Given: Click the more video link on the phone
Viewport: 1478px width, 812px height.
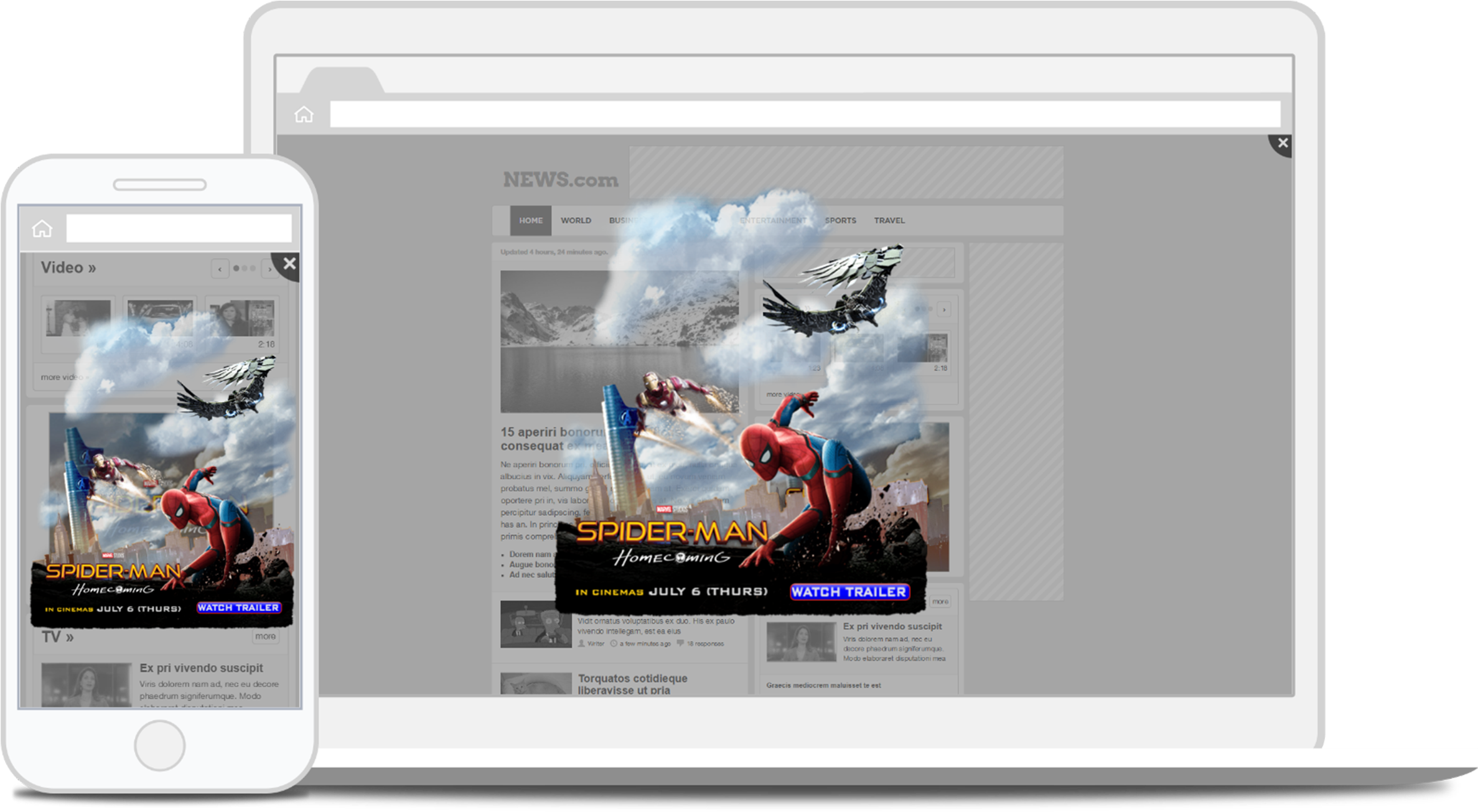Looking at the screenshot, I should (64, 377).
